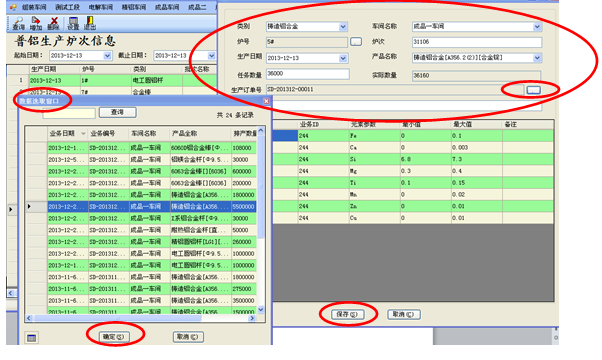This screenshot has width=602, height=360.
Task: Click the 确定(S) button in the dialog
Action: coord(114,337)
